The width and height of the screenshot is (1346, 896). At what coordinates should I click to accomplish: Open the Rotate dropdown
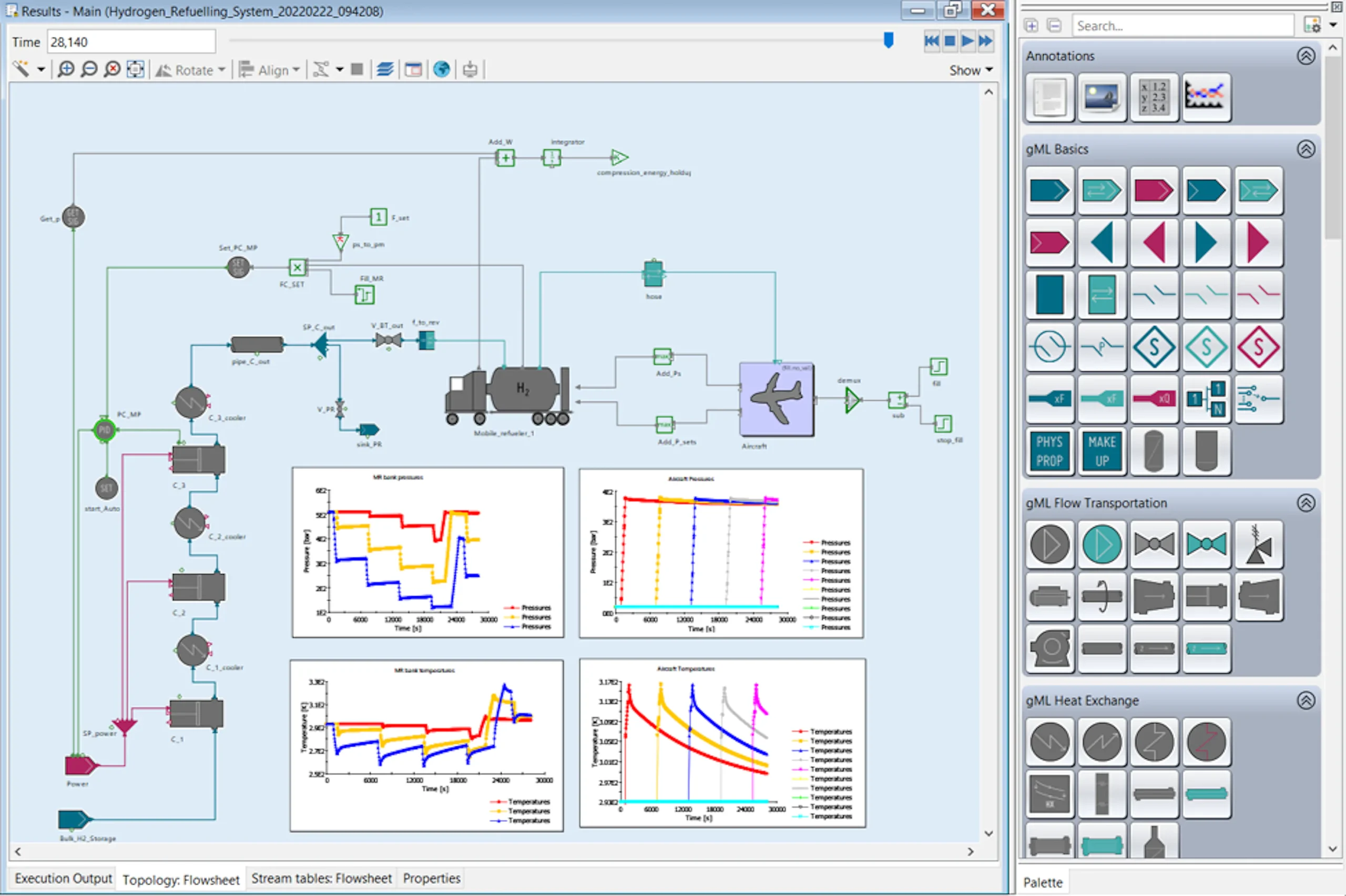pos(191,70)
